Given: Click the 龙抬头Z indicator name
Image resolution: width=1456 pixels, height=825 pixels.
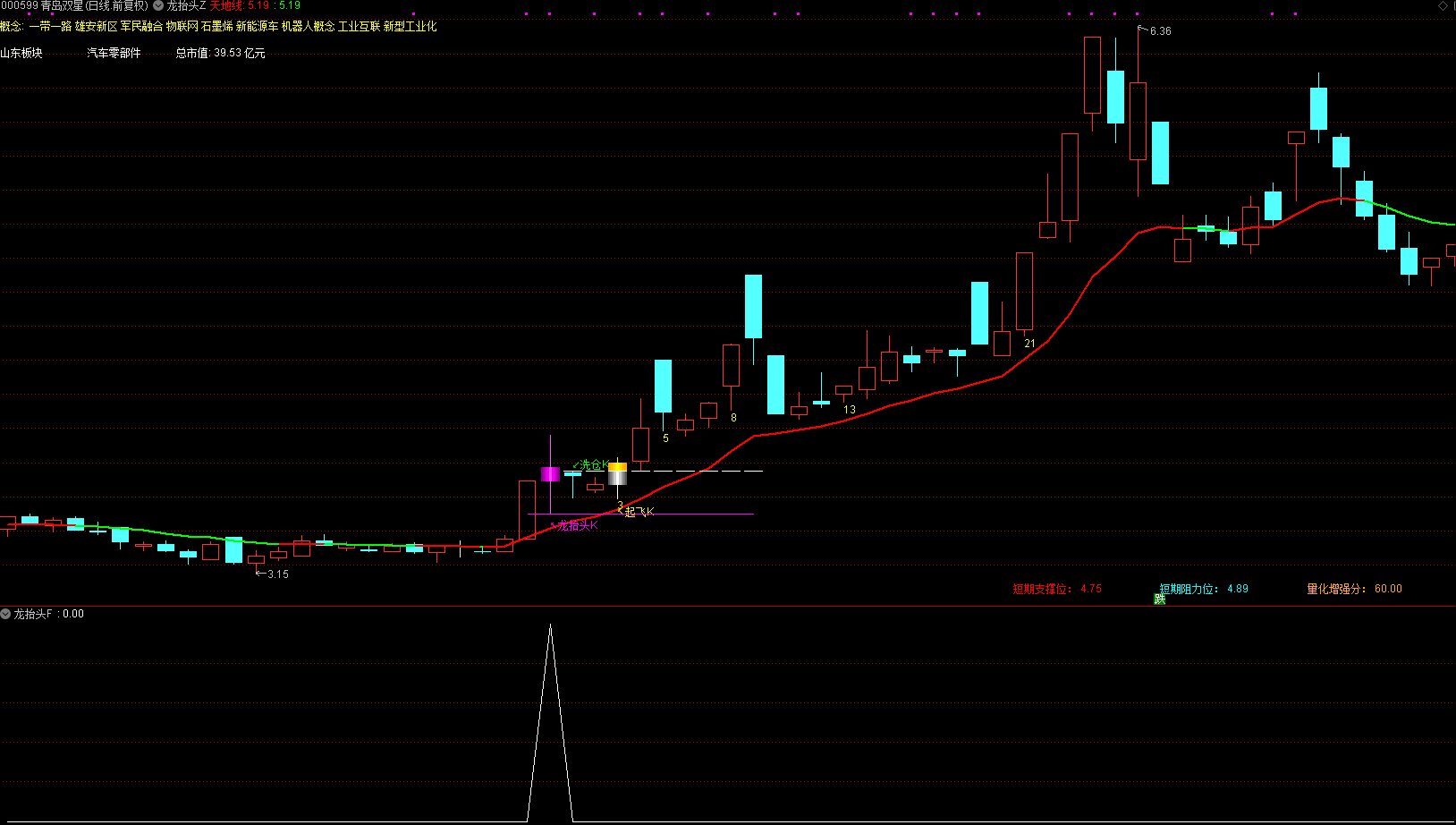Looking at the screenshot, I should click(x=186, y=5).
